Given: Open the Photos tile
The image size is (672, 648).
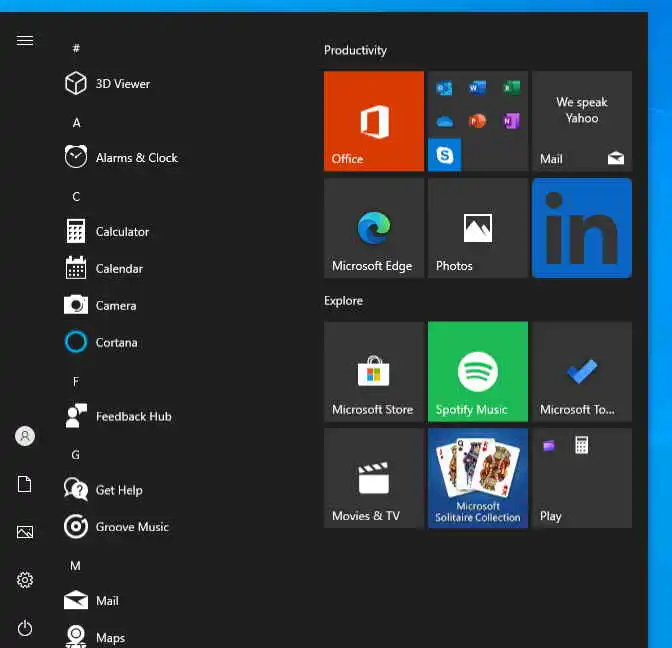Looking at the screenshot, I should pyautogui.click(x=478, y=228).
